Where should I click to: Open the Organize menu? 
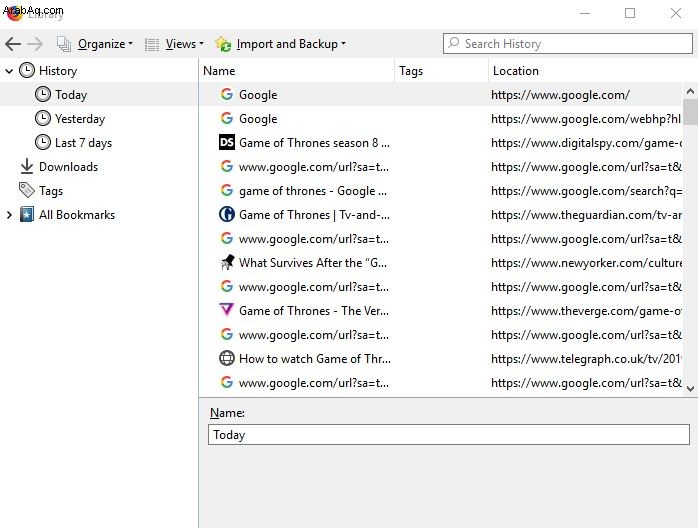105,44
